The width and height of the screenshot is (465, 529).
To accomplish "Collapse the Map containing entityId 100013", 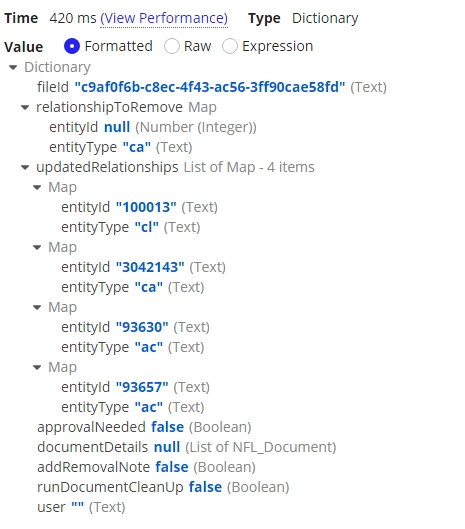I will pos(37,188).
